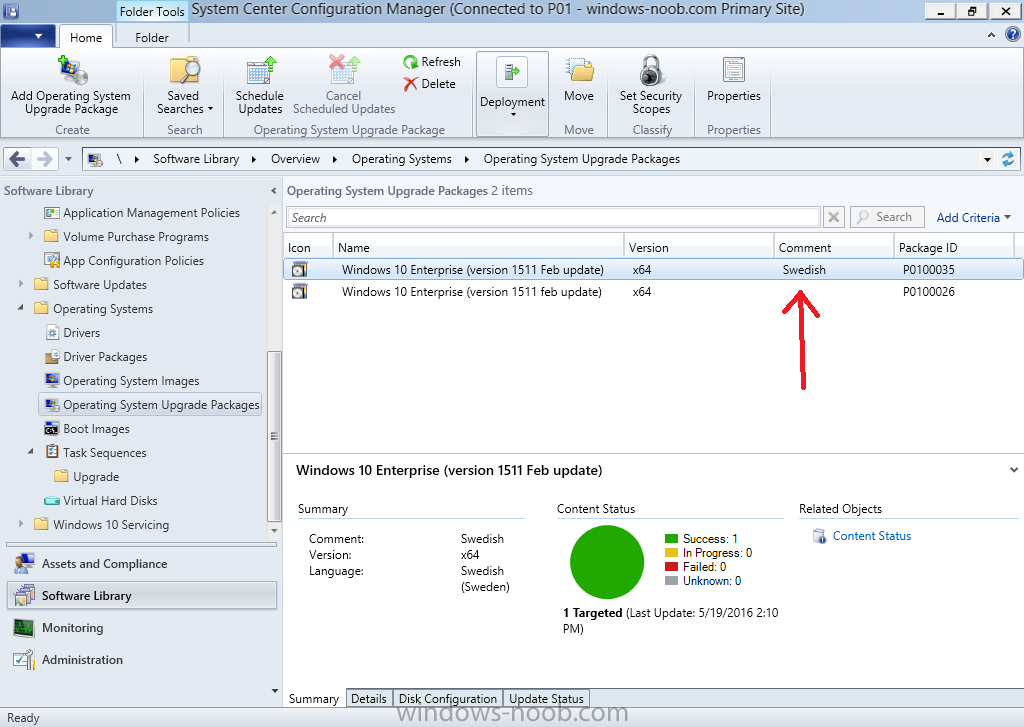Viewport: 1024px width, 727px height.
Task: Click Operating System Upgrade Packages breadcrumb
Action: pyautogui.click(x=582, y=159)
